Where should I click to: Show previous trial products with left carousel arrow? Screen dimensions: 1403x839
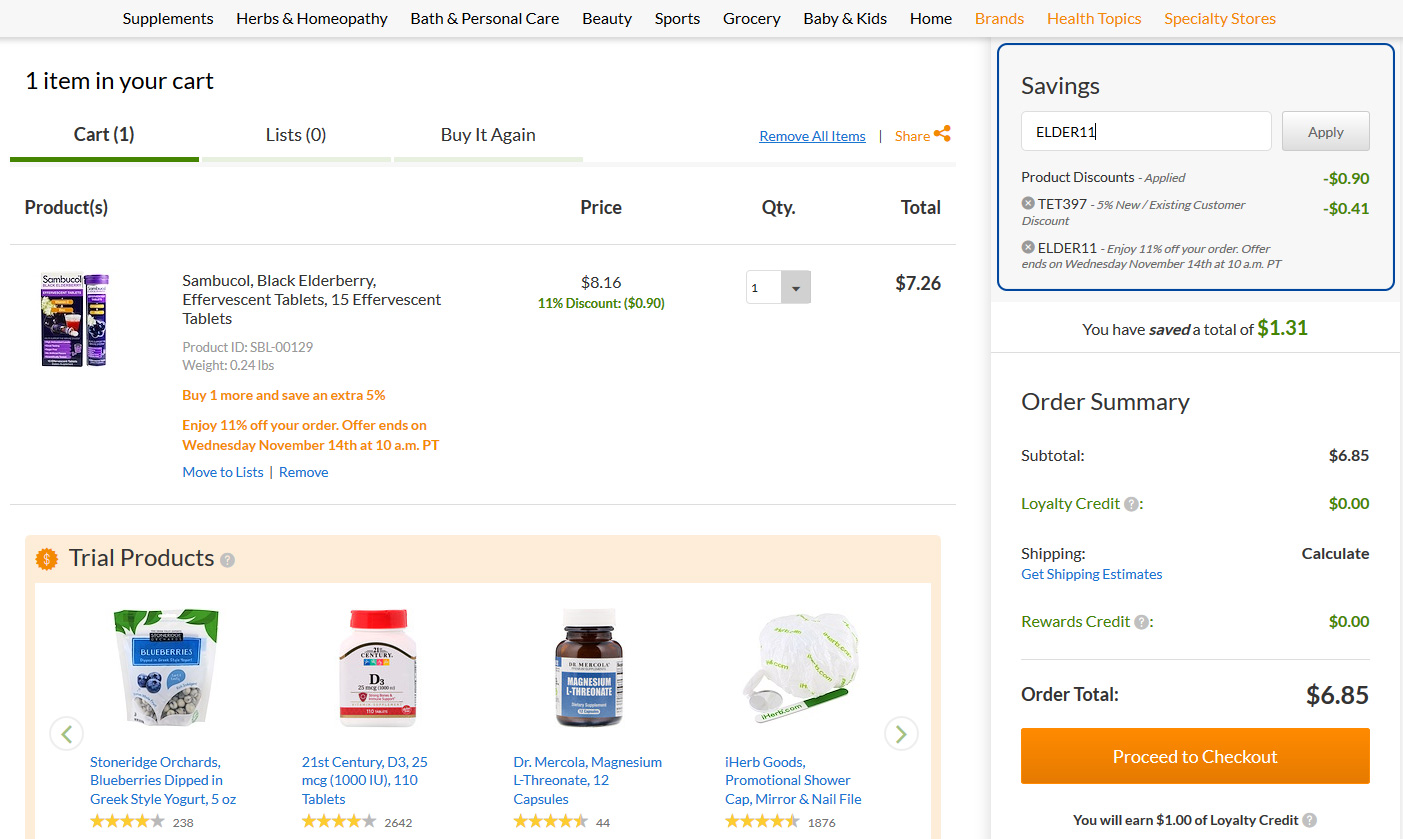[66, 734]
